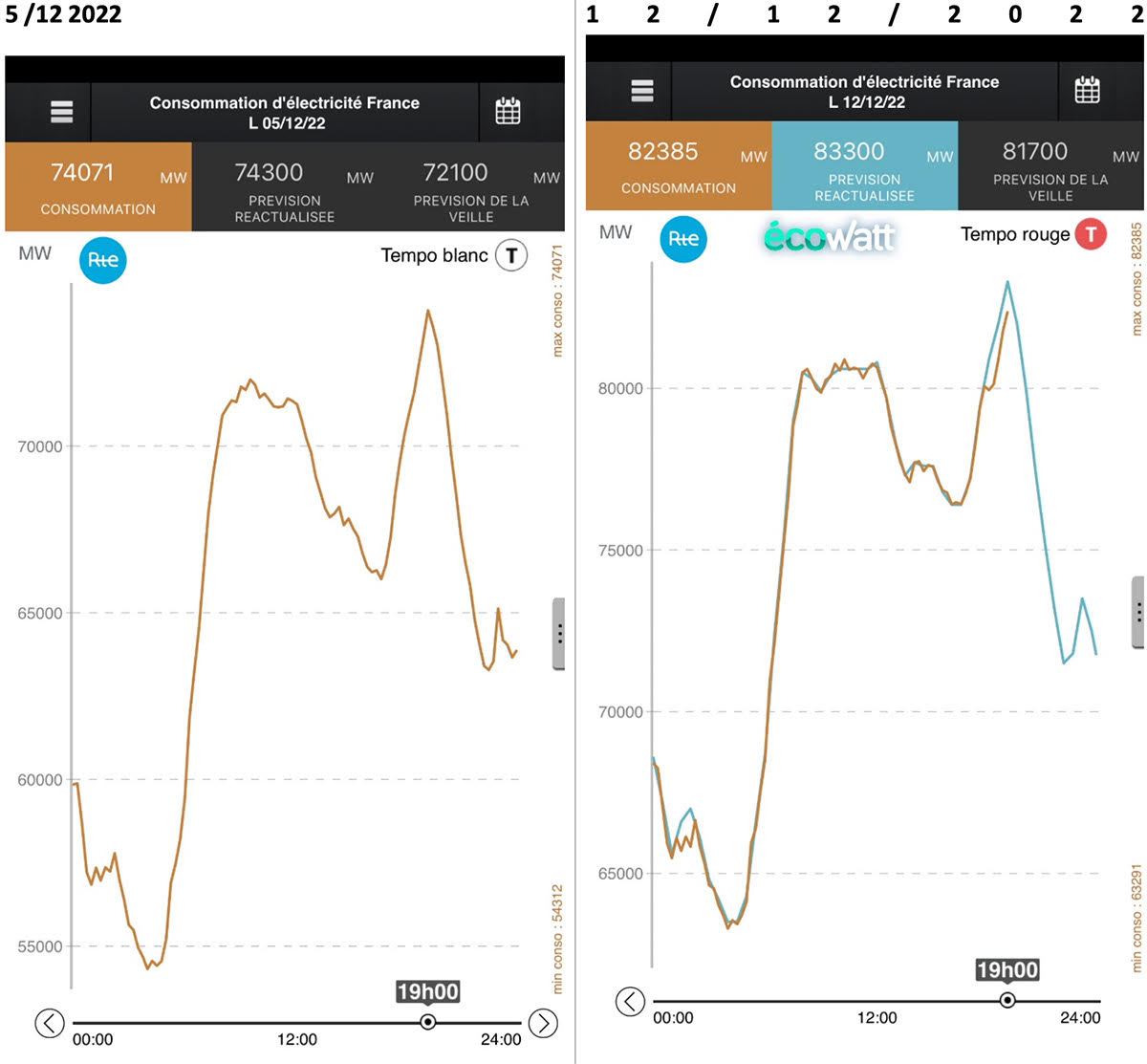Click the RTE logo in right chart

[683, 239]
